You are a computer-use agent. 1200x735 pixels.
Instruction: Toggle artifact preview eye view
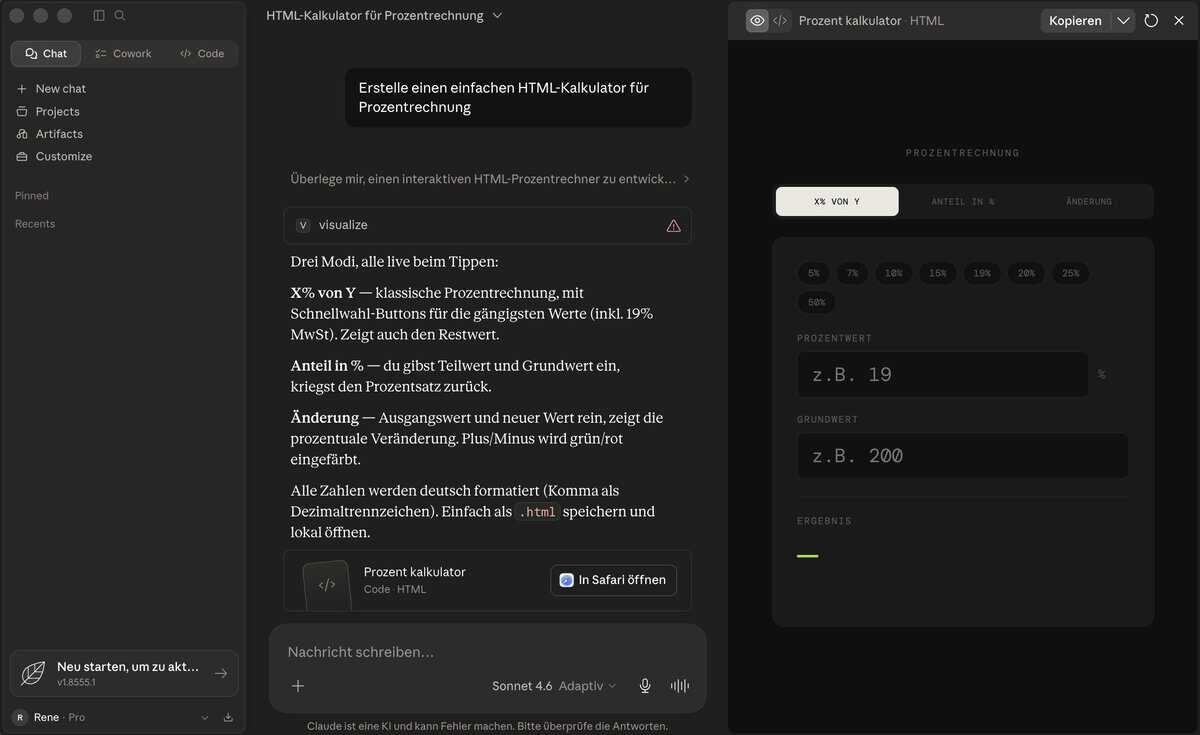coord(758,20)
